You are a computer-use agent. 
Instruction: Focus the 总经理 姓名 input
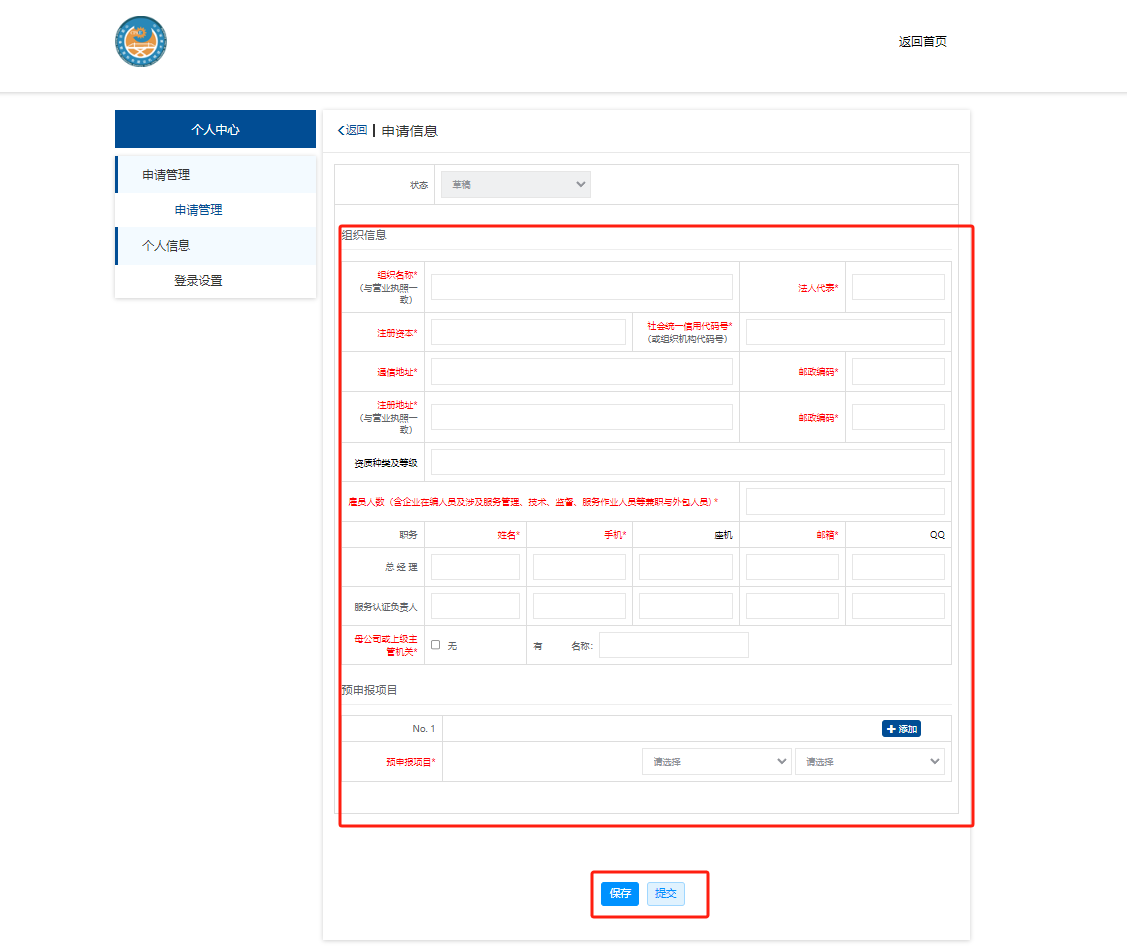pos(475,567)
